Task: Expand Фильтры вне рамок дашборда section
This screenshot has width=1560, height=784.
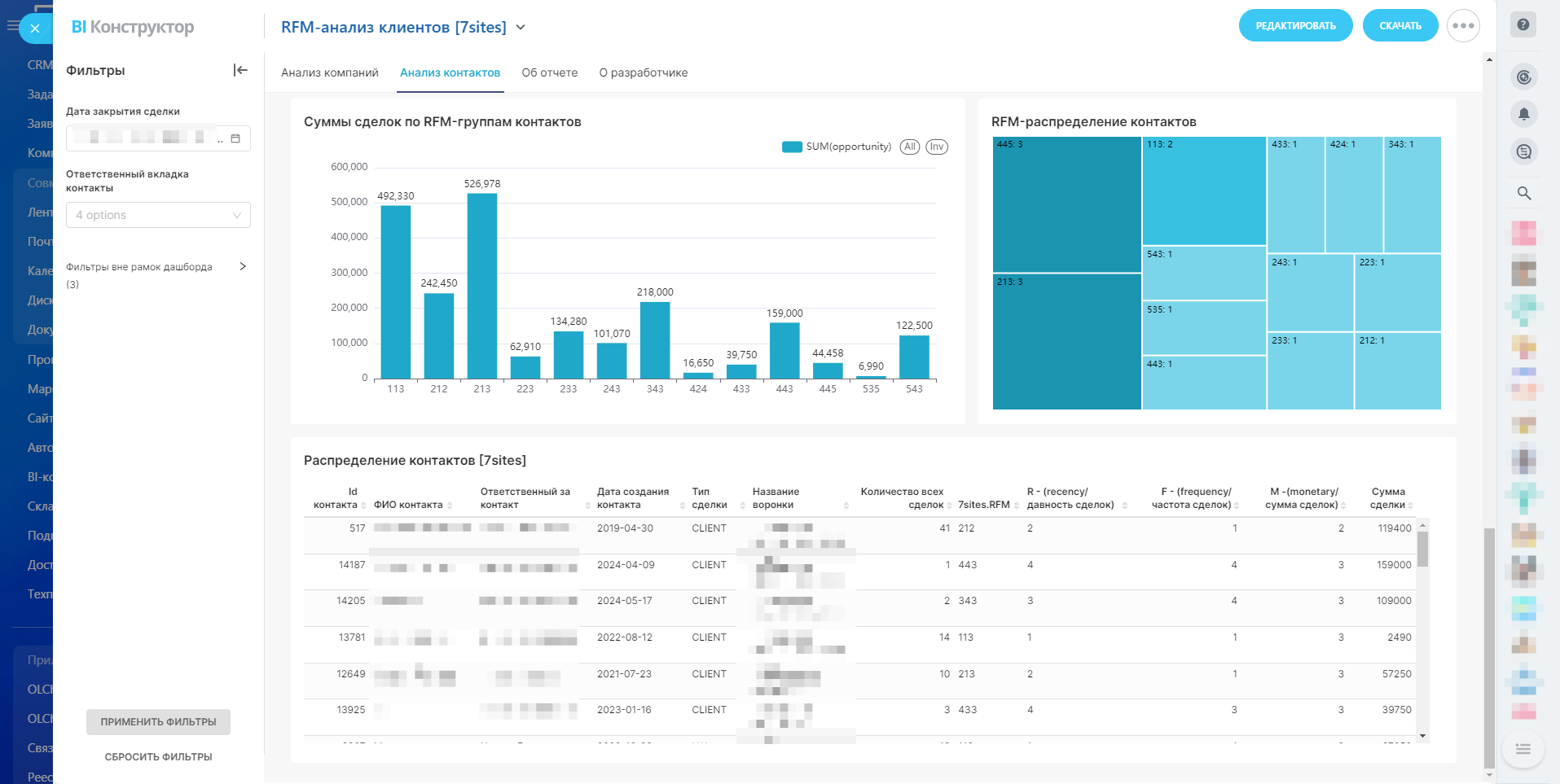Action: point(242,267)
